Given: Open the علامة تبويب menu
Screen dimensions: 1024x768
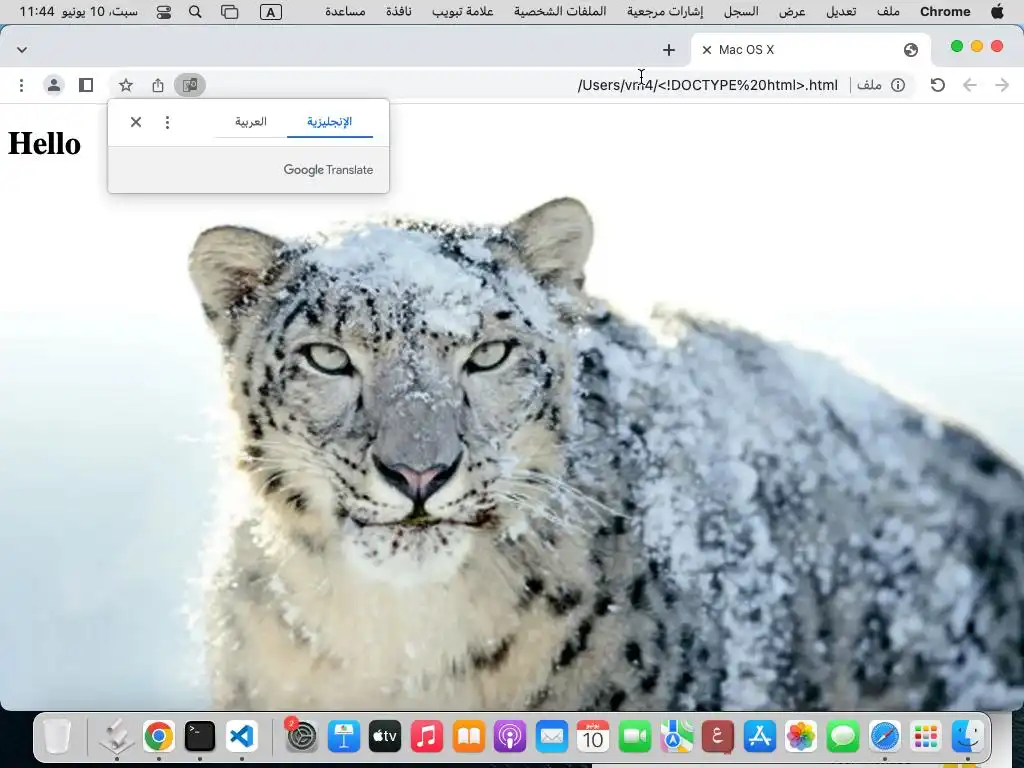Looking at the screenshot, I should (462, 11).
